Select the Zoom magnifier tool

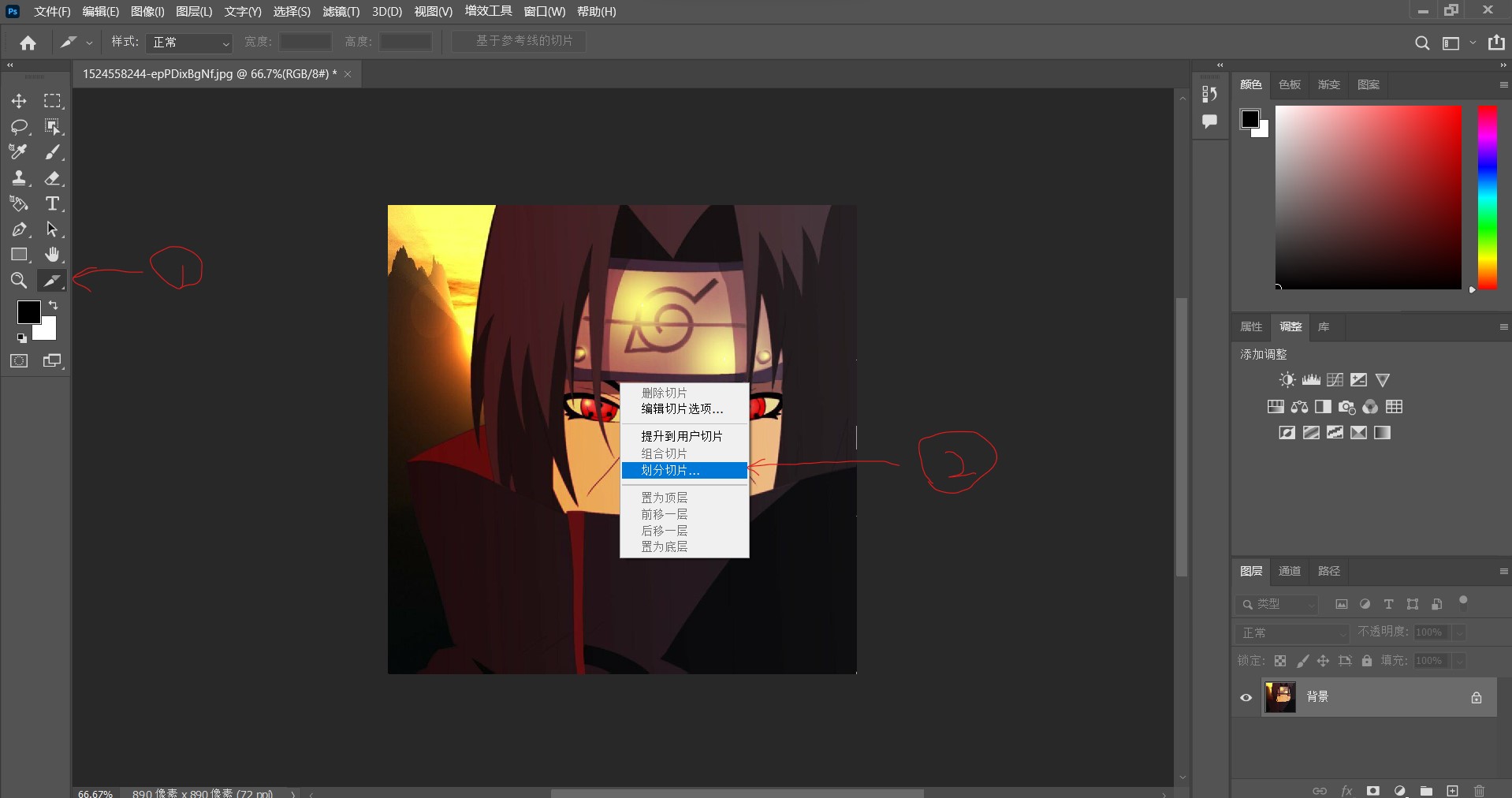[x=19, y=280]
